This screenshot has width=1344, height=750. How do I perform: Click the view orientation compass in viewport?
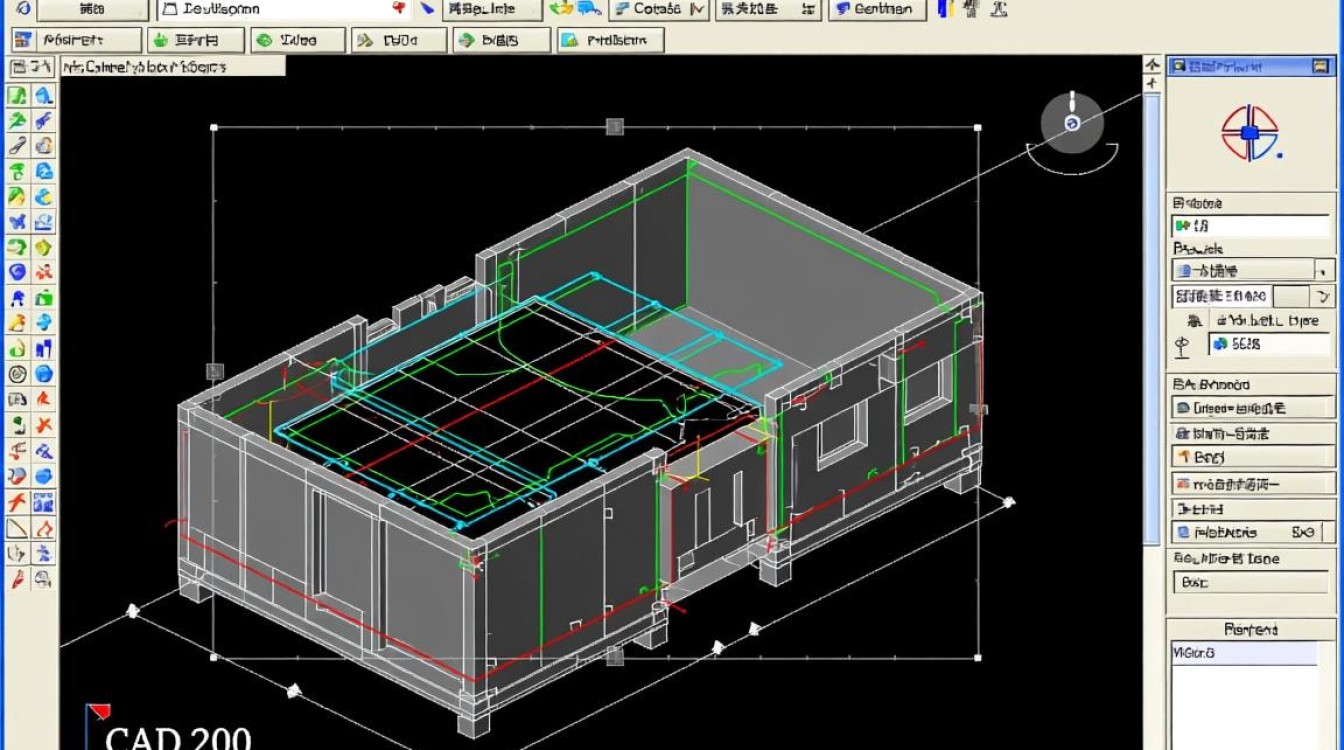click(x=1072, y=122)
